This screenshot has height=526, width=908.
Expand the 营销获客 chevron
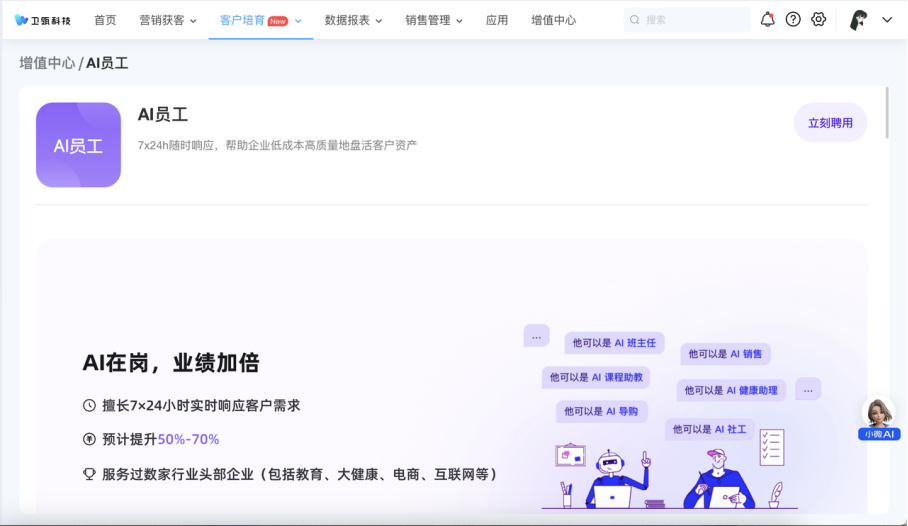point(193,21)
